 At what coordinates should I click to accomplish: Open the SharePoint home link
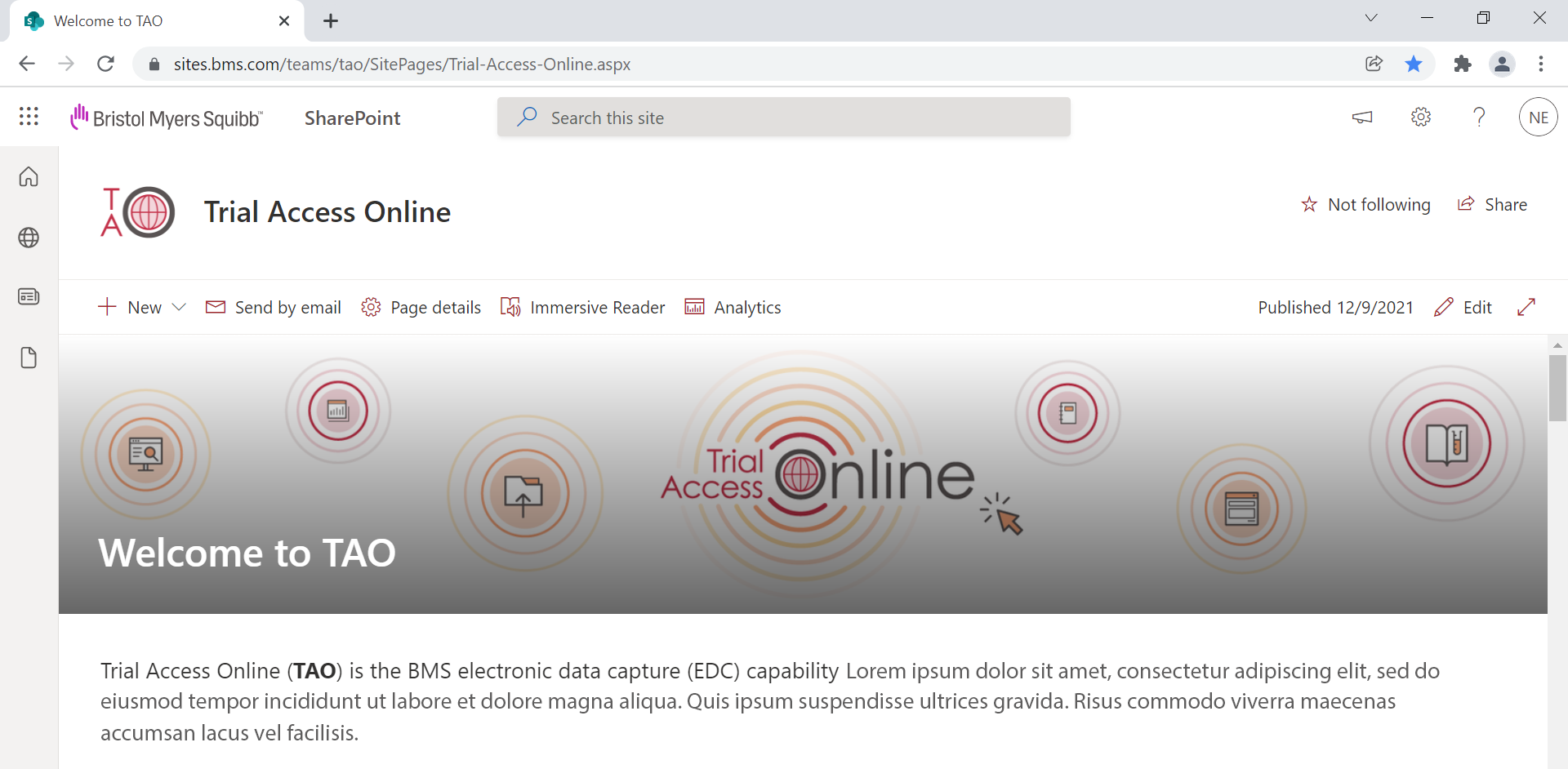point(352,118)
